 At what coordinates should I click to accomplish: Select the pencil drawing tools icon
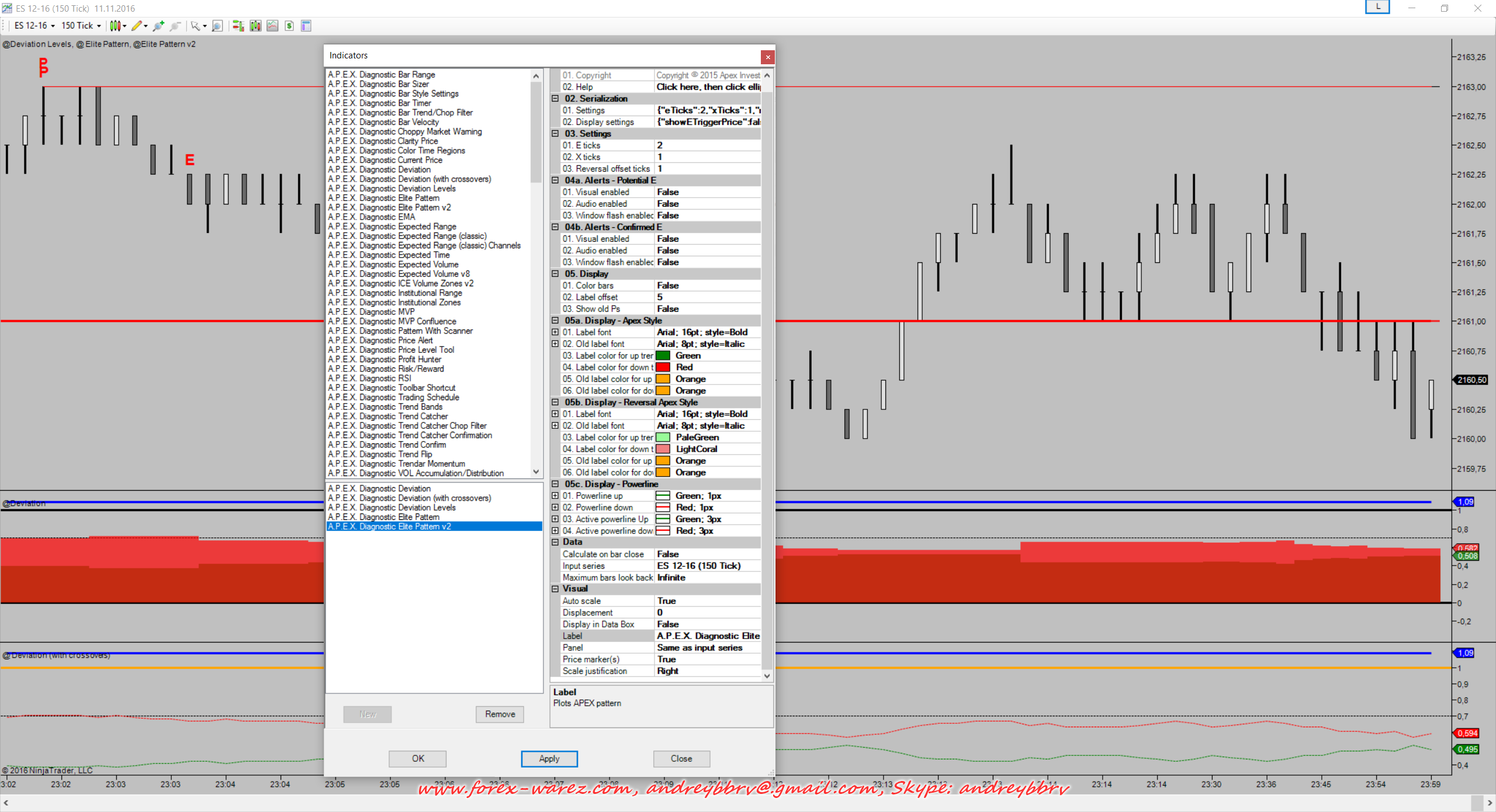pos(137,26)
